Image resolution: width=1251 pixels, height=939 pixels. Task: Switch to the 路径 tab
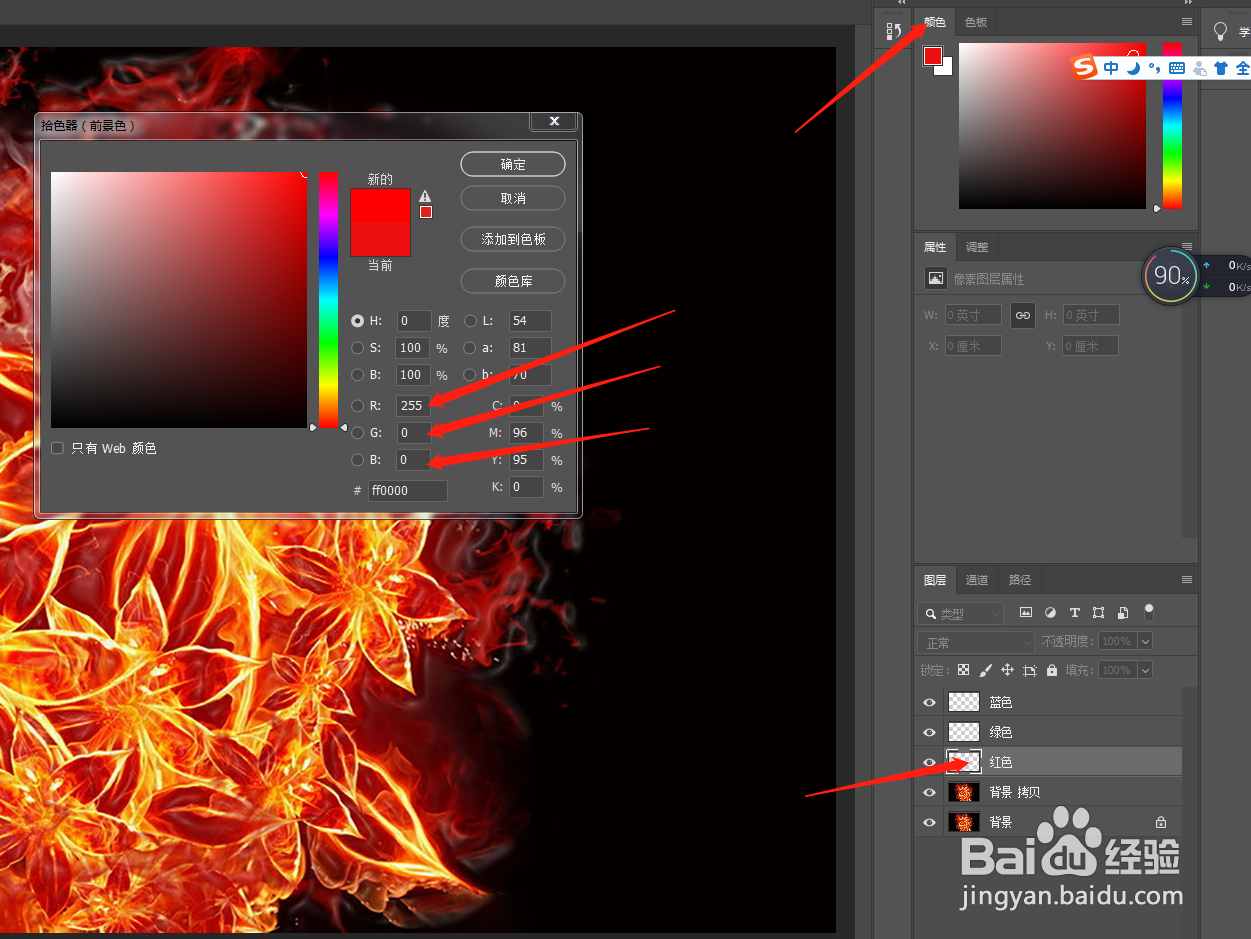(1020, 580)
